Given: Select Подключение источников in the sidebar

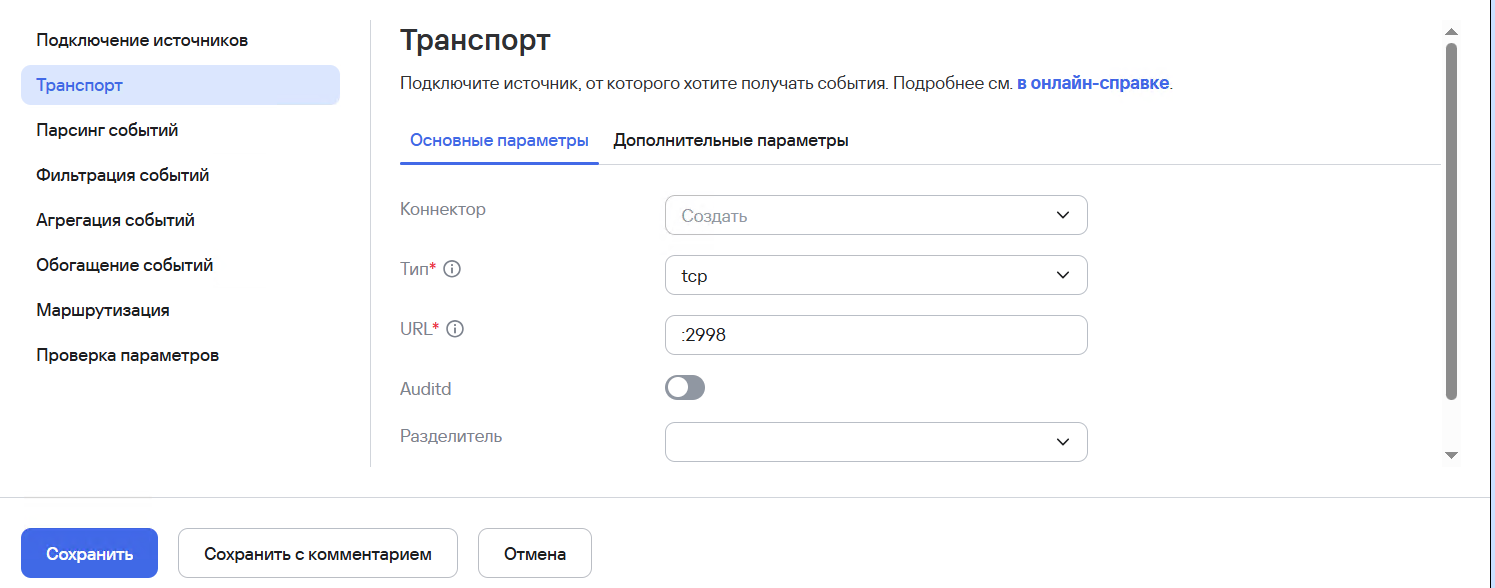Looking at the screenshot, I should [142, 40].
